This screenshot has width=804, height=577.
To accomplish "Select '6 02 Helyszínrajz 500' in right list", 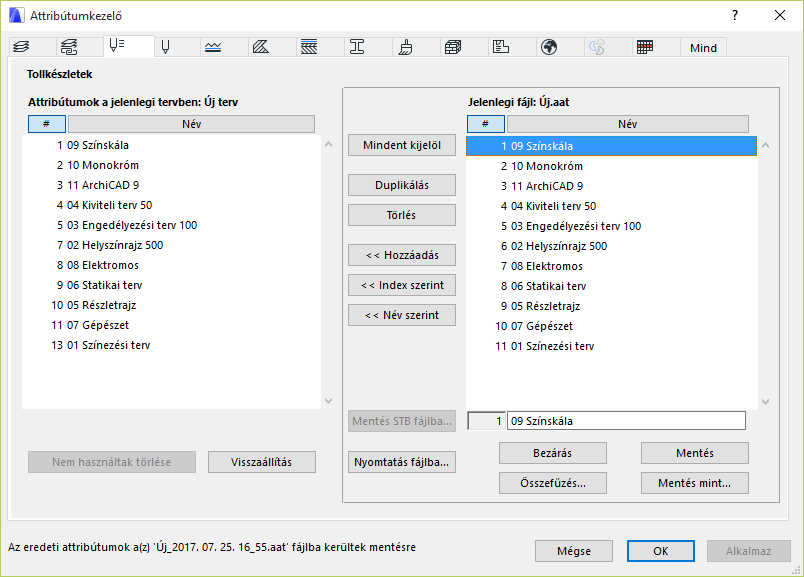I will tap(611, 246).
